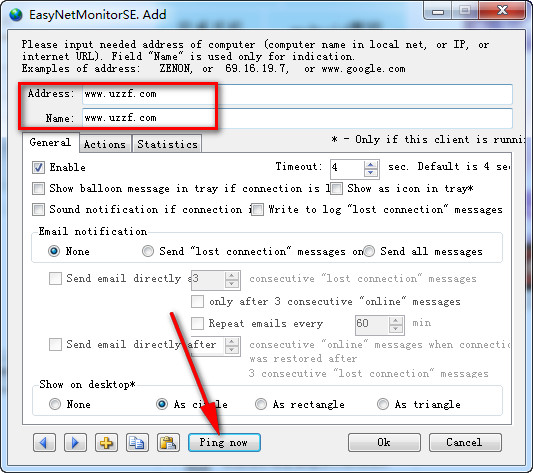The height and width of the screenshot is (473, 533).
Task: Check Write to log lost connection messages
Action: pyautogui.click(x=257, y=209)
